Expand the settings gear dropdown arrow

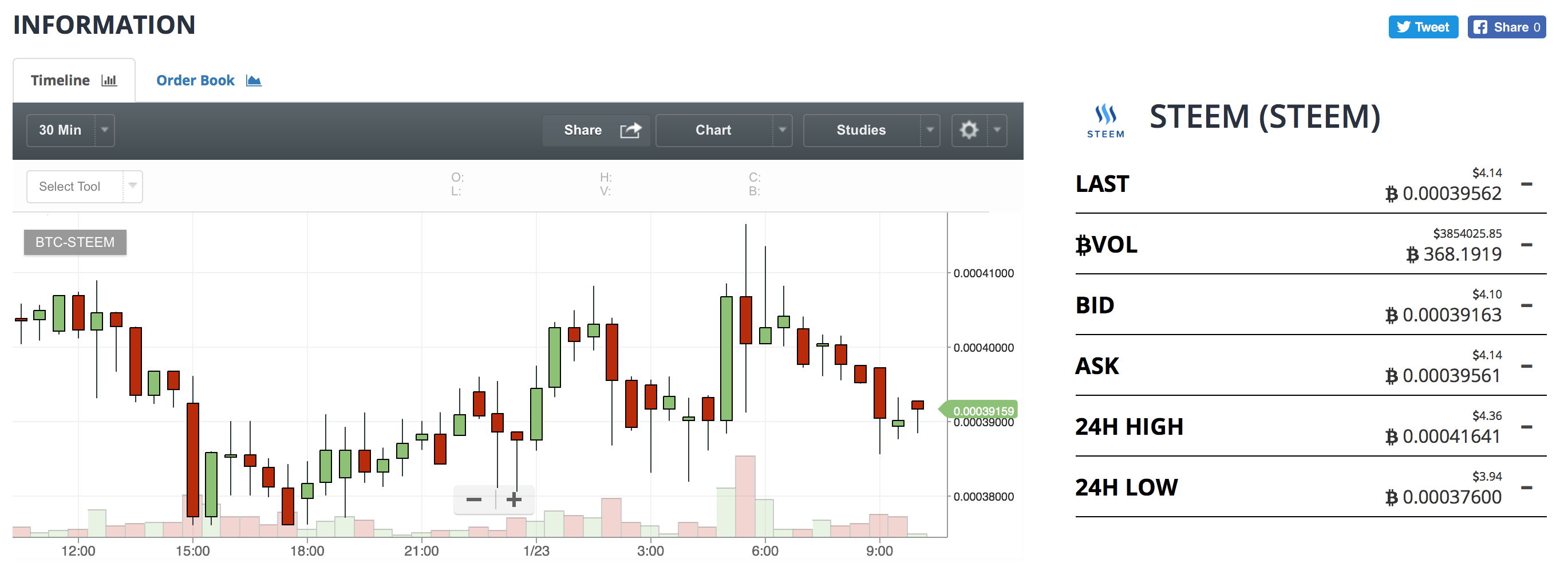pos(997,130)
